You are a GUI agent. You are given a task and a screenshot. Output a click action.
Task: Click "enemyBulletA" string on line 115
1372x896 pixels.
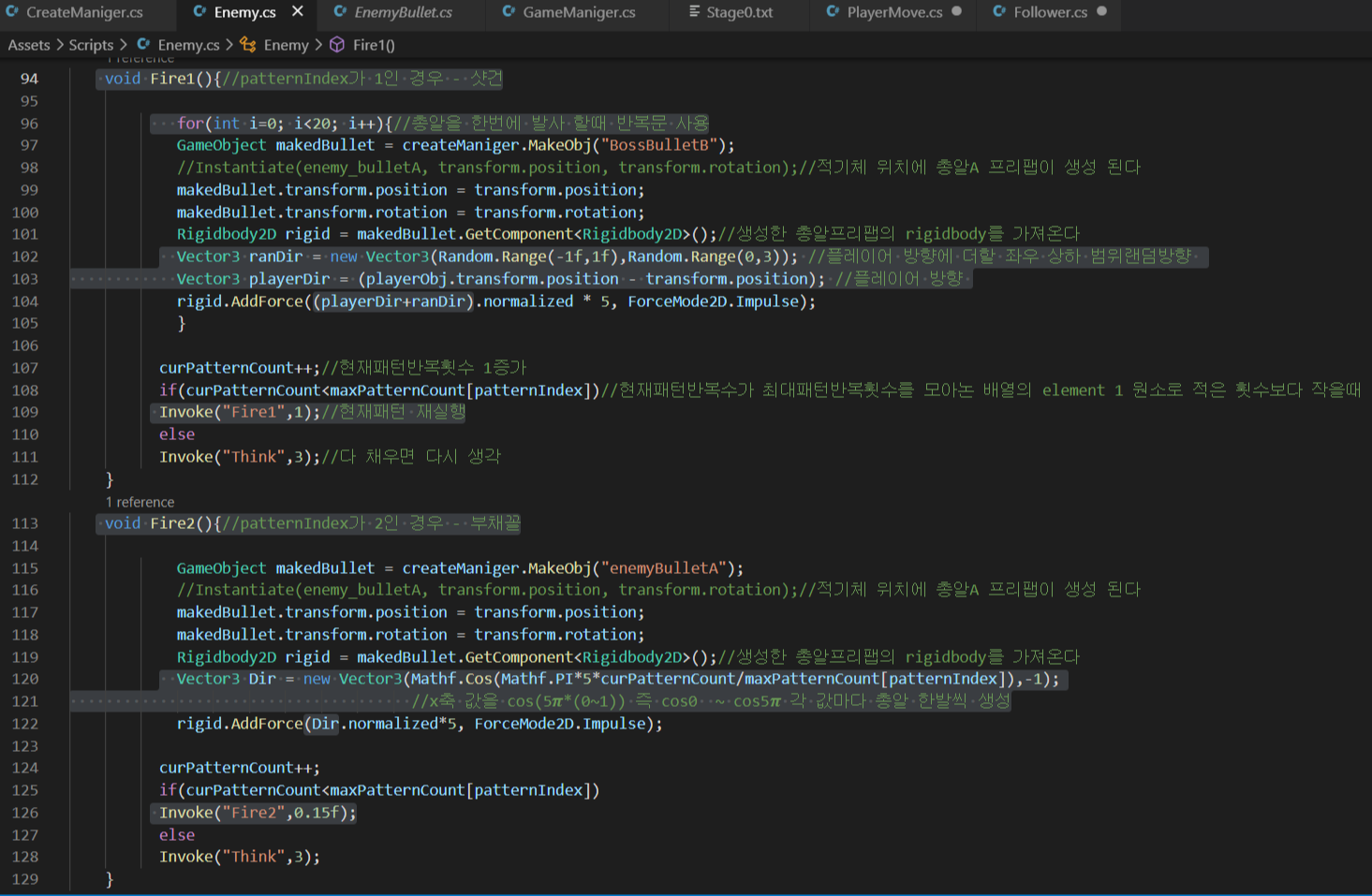pos(663,568)
